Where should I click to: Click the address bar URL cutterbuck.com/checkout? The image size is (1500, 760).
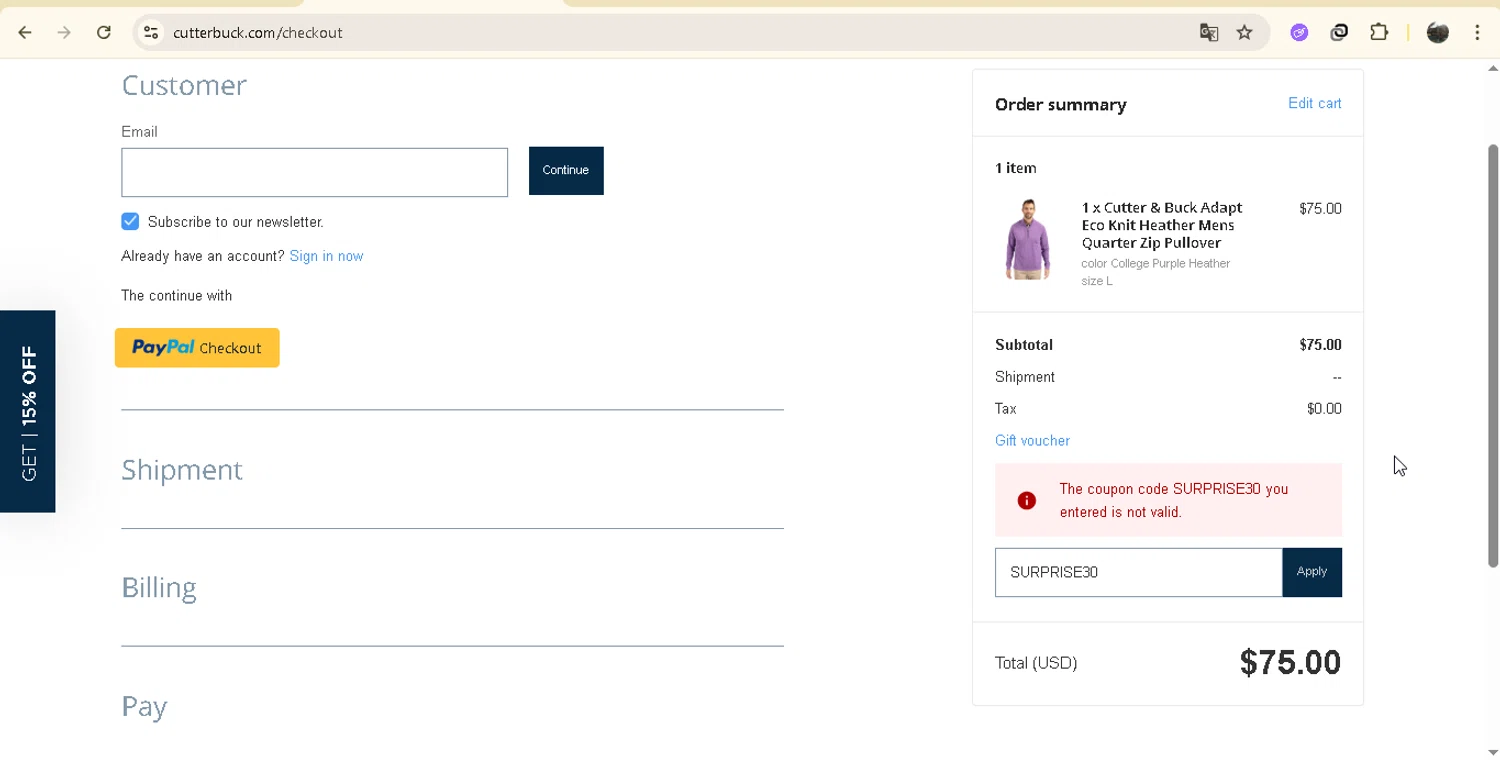pyautogui.click(x=258, y=33)
